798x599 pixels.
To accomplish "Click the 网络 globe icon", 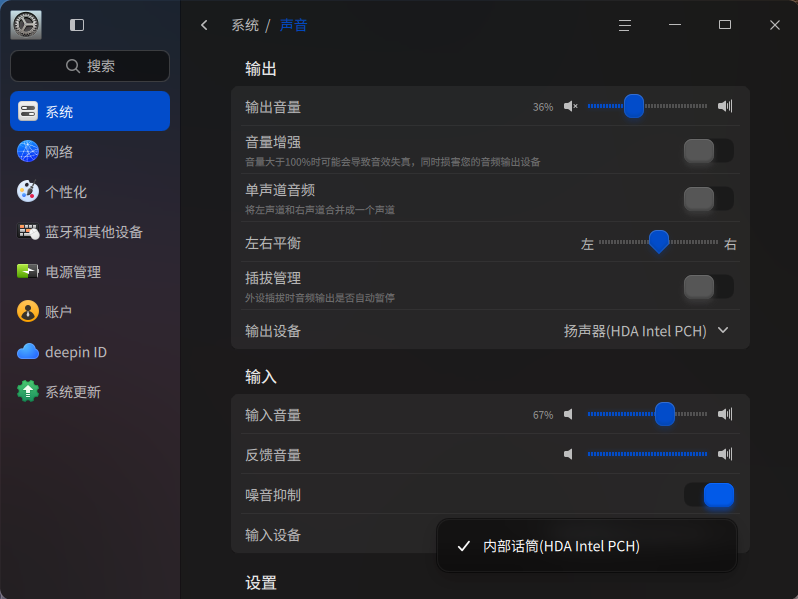I will [x=28, y=151].
